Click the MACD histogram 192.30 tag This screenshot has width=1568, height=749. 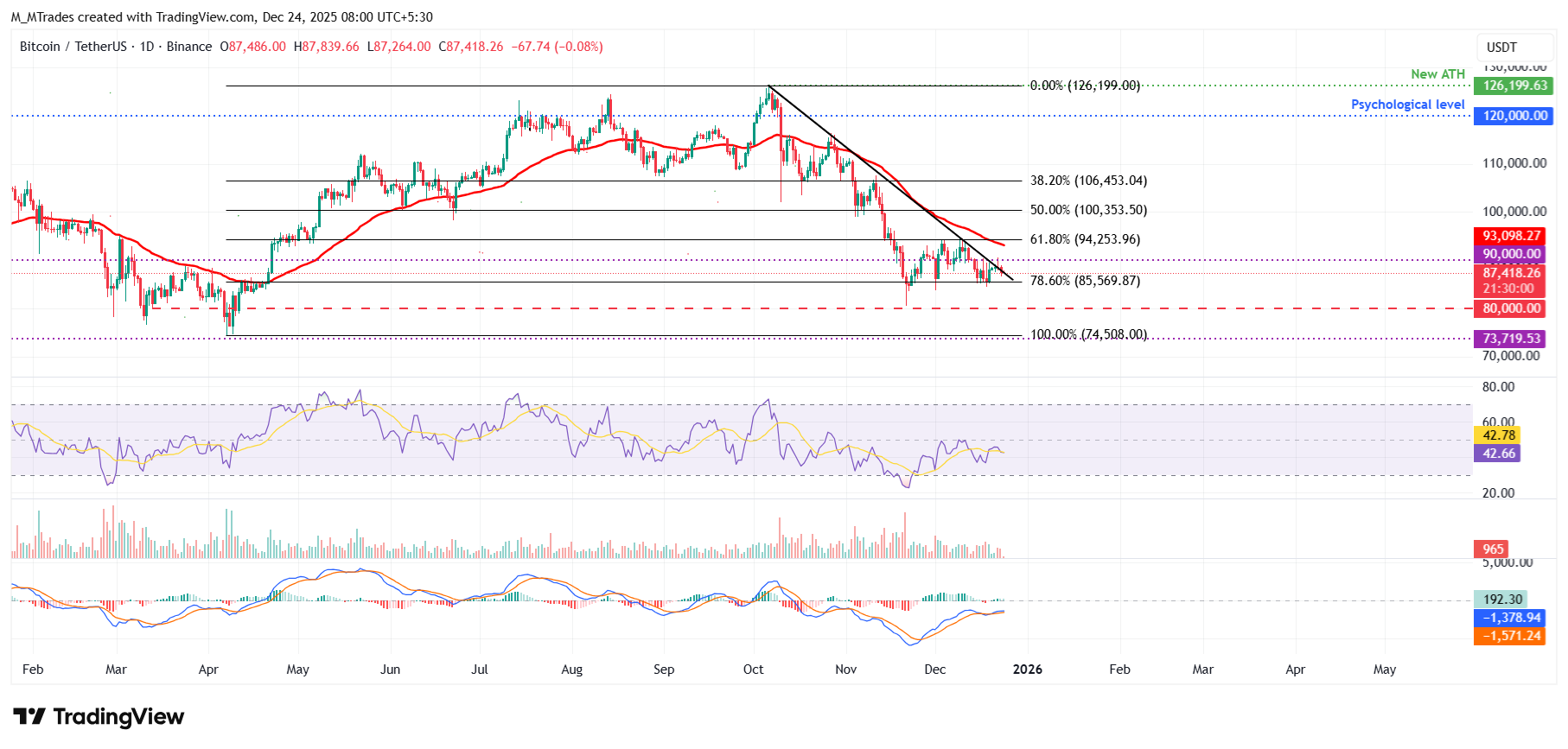(x=1501, y=600)
